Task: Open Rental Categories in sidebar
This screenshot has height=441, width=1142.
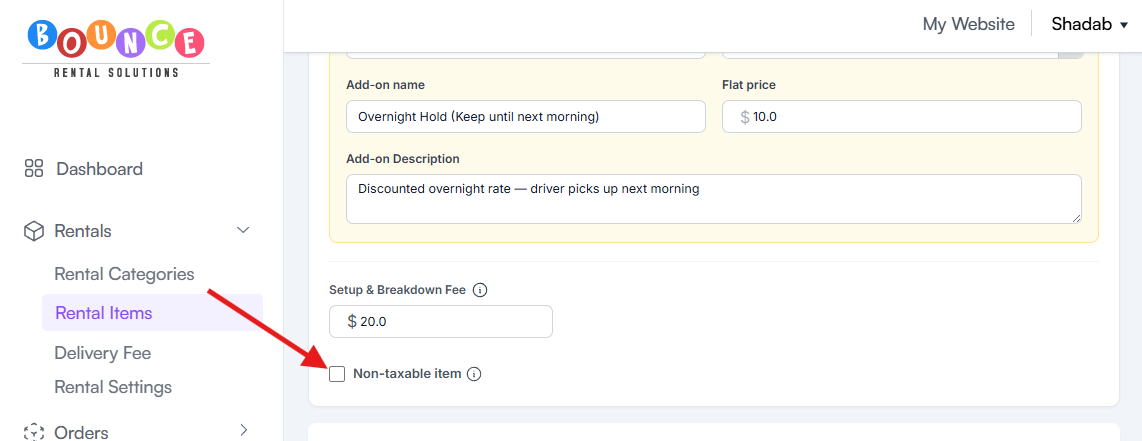Action: coord(125,274)
